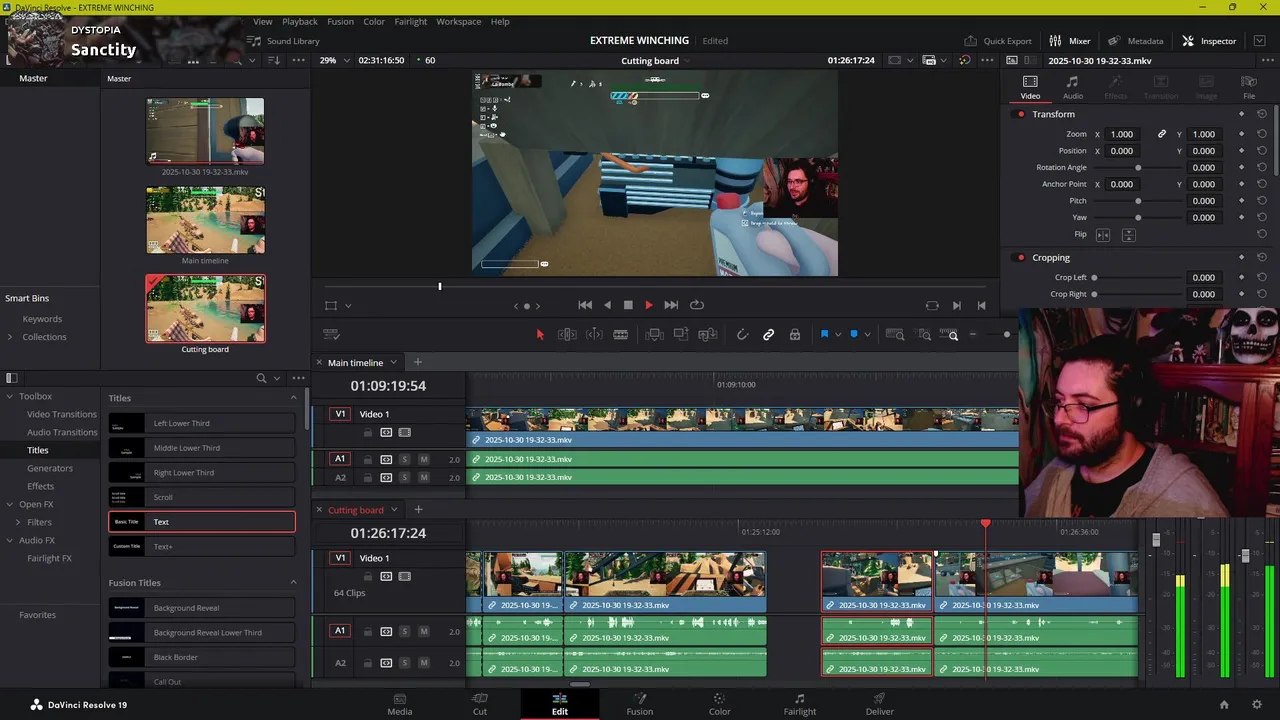Toggle Position Lock padlock icon

[795, 335]
